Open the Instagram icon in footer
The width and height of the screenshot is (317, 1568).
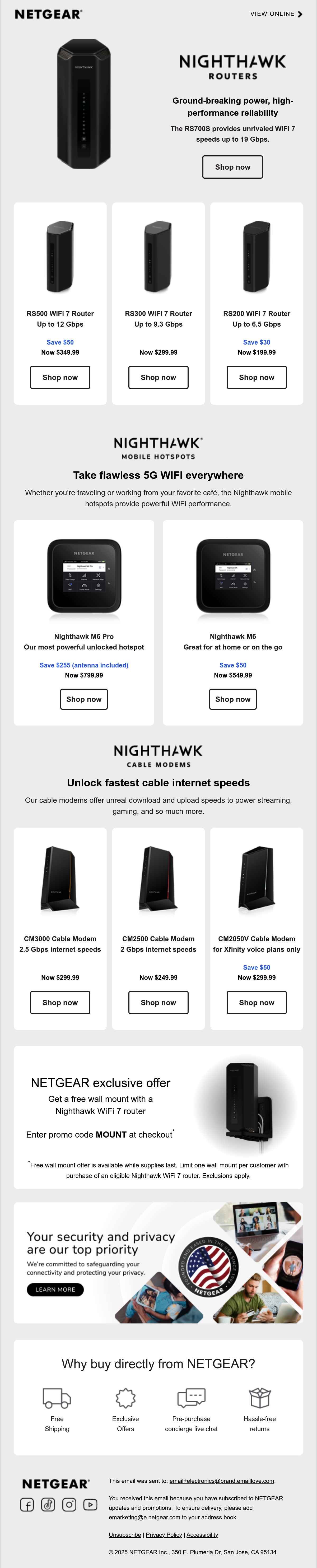(69, 1505)
